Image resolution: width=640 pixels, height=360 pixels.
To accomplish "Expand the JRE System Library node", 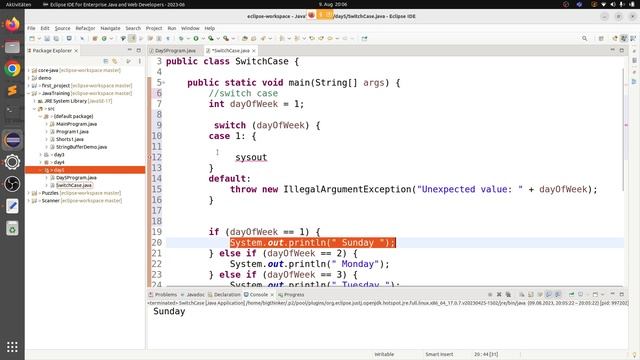I will pyautogui.click(x=35, y=101).
